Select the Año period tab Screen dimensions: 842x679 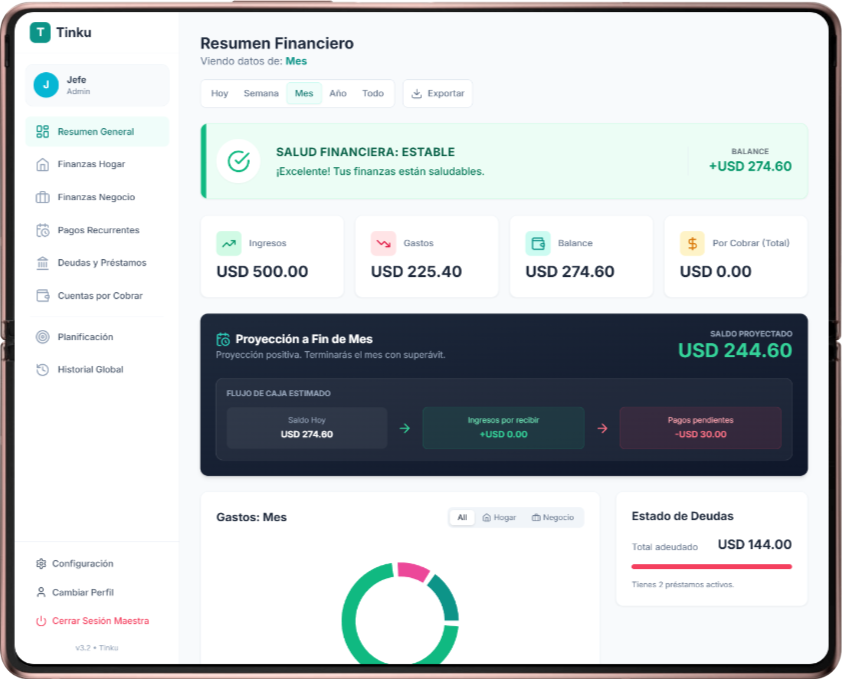(x=338, y=93)
